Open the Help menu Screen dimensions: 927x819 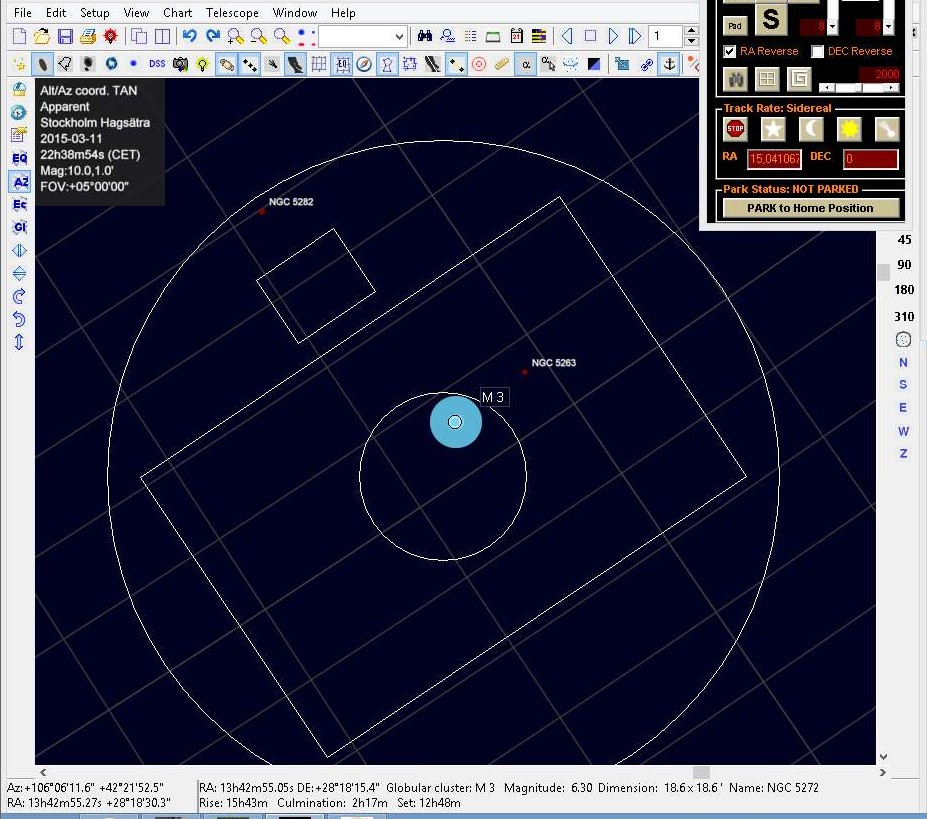click(x=343, y=12)
